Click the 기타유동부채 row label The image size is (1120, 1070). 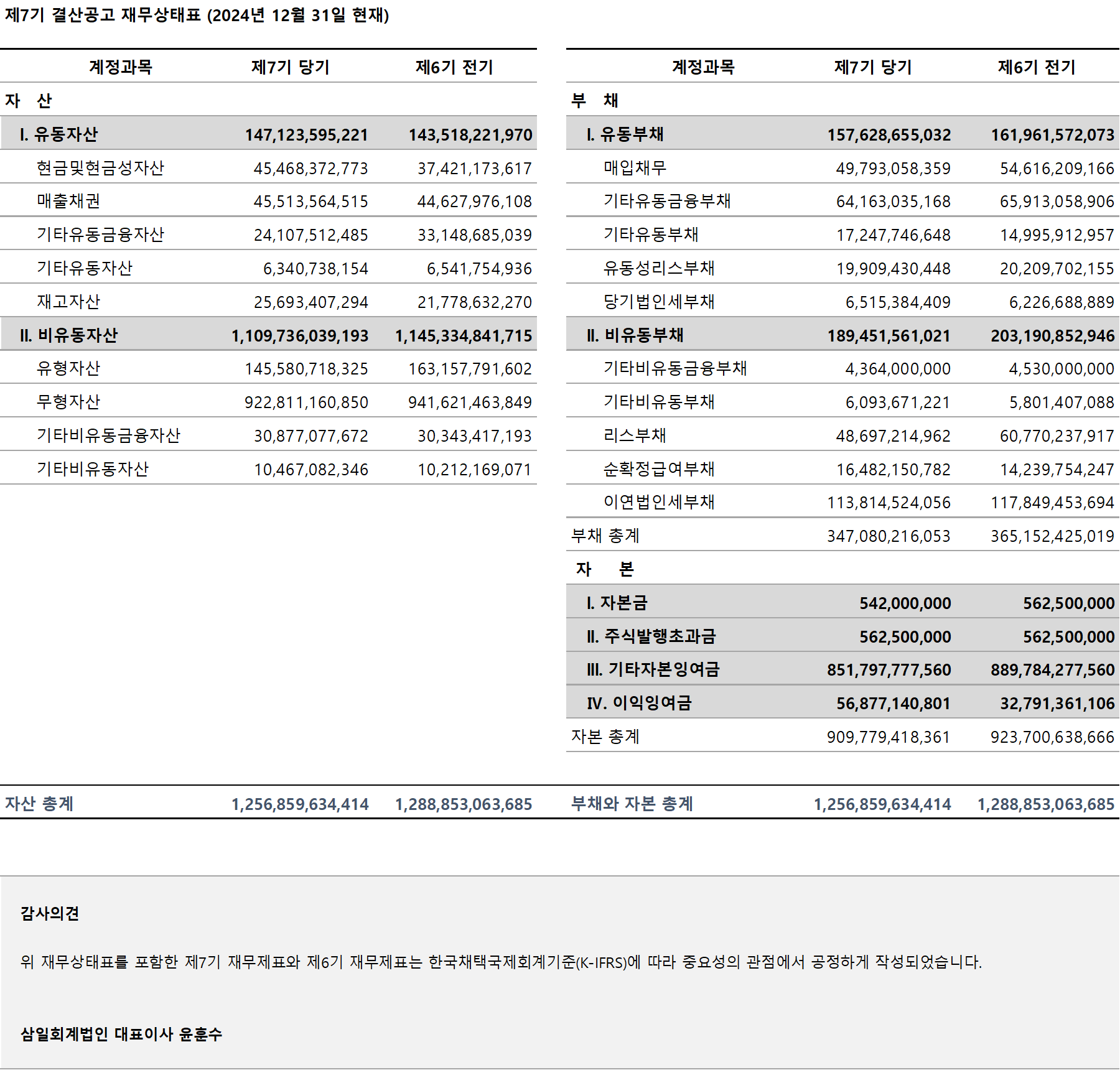point(651,235)
